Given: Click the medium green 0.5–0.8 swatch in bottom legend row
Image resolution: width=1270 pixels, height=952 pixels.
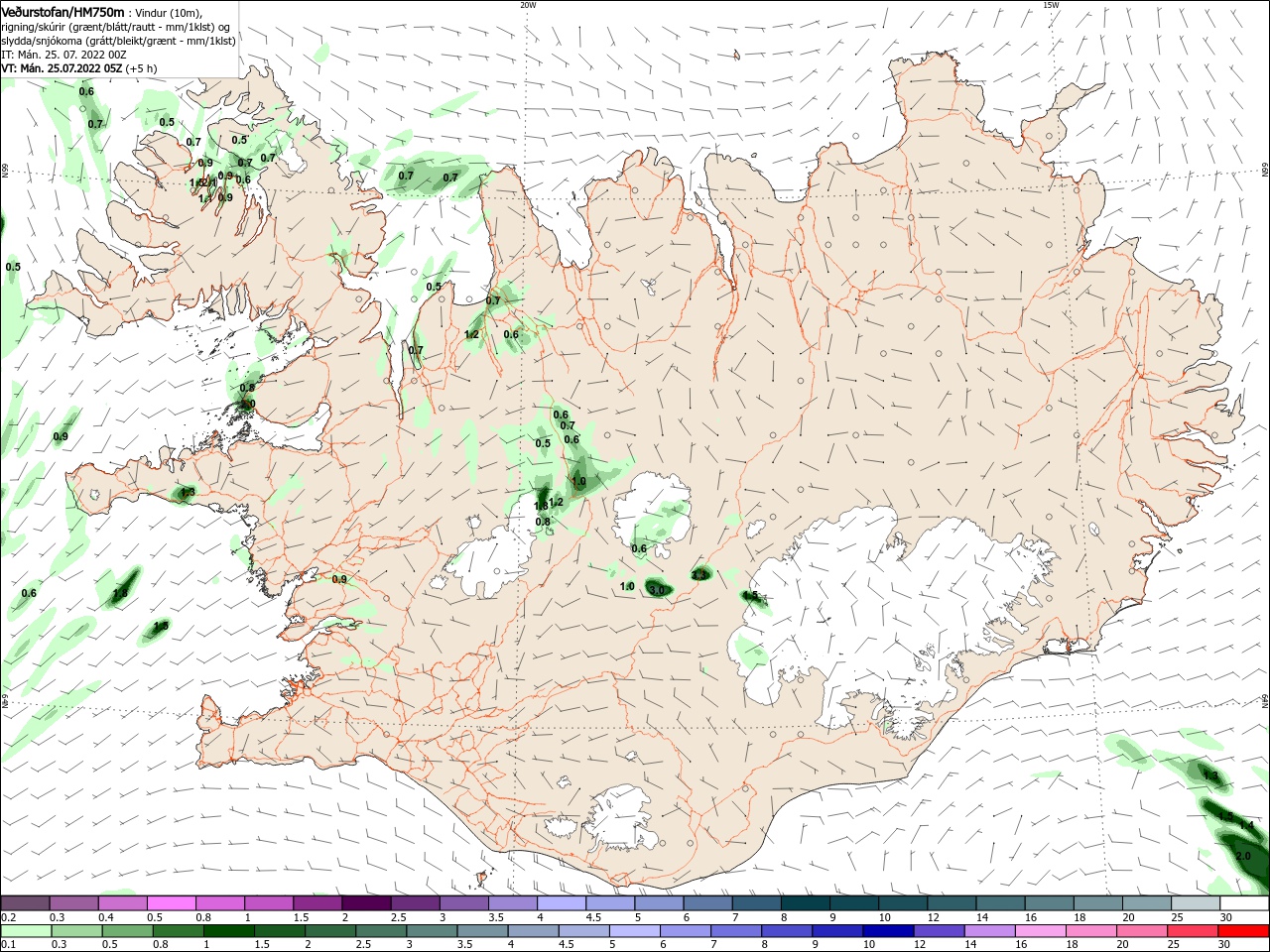Looking at the screenshot, I should [x=128, y=931].
